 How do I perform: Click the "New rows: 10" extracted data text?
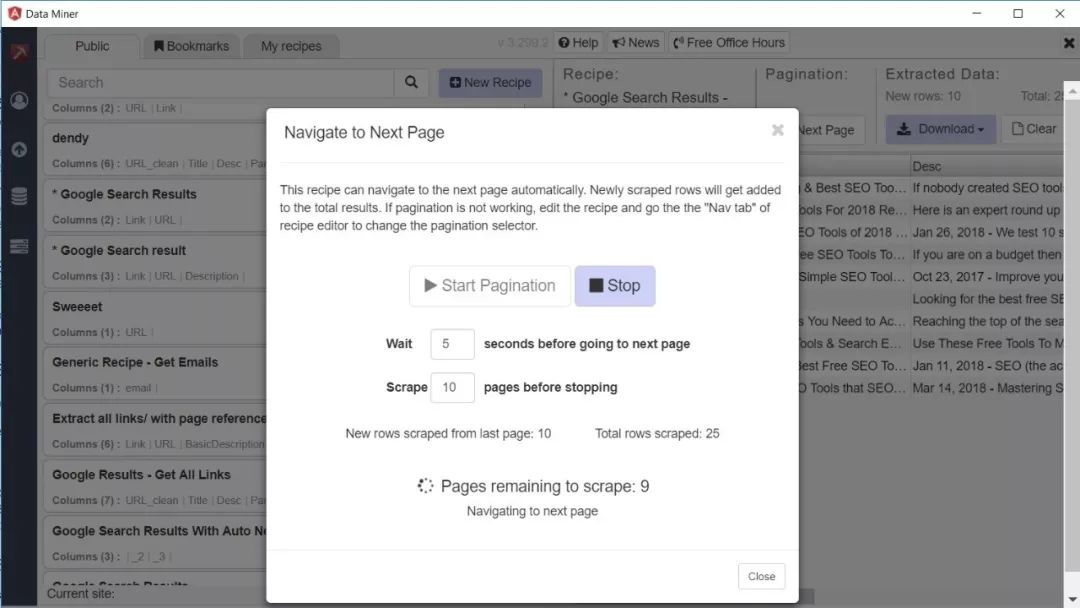tap(923, 96)
